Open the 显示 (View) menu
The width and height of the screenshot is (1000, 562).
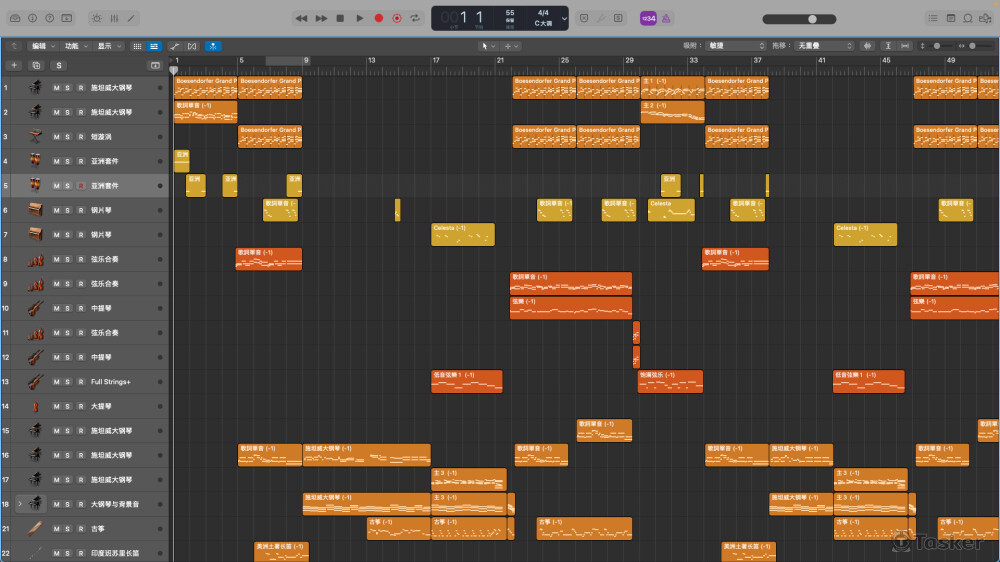tap(108, 46)
